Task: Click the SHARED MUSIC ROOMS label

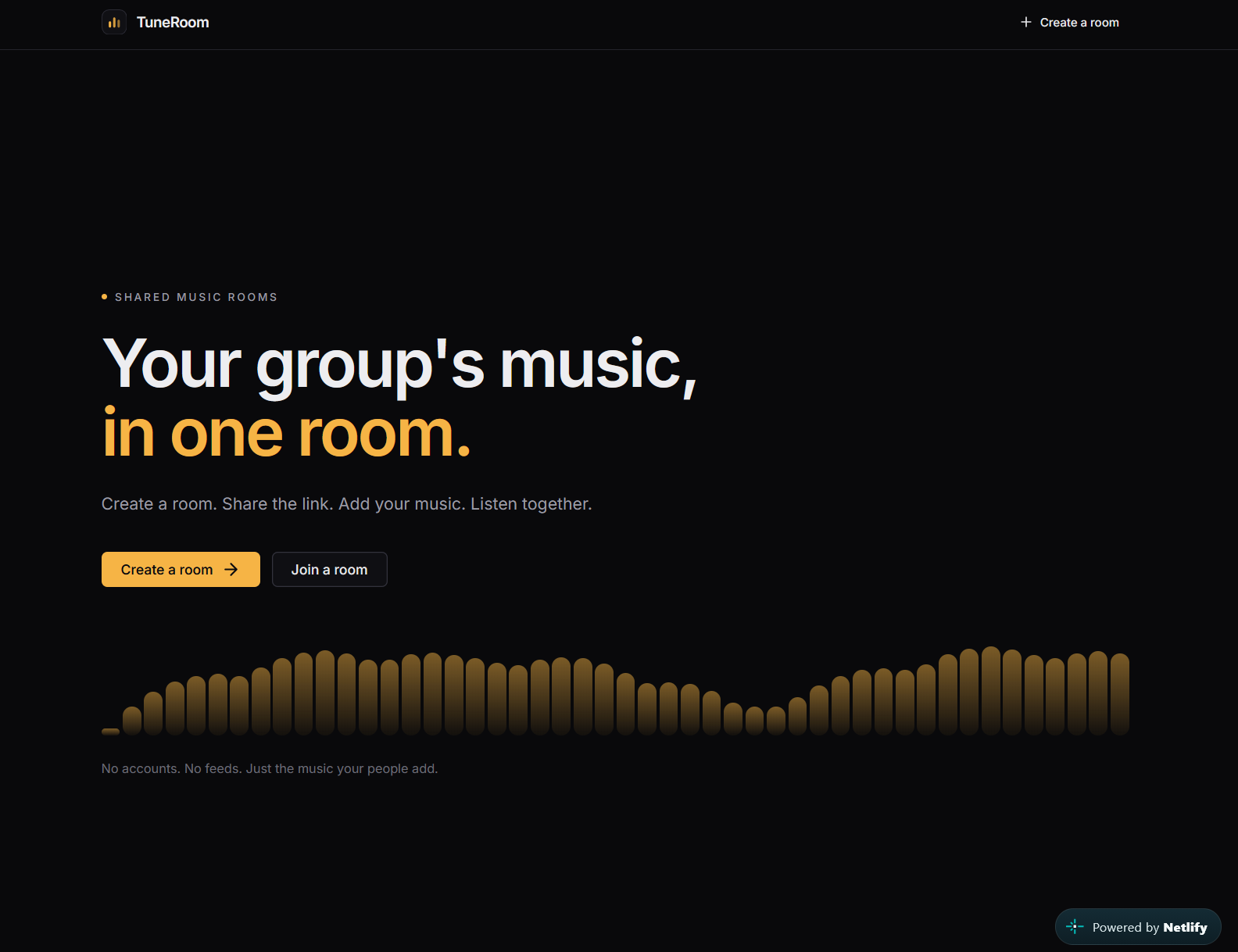Action: pyautogui.click(x=196, y=297)
